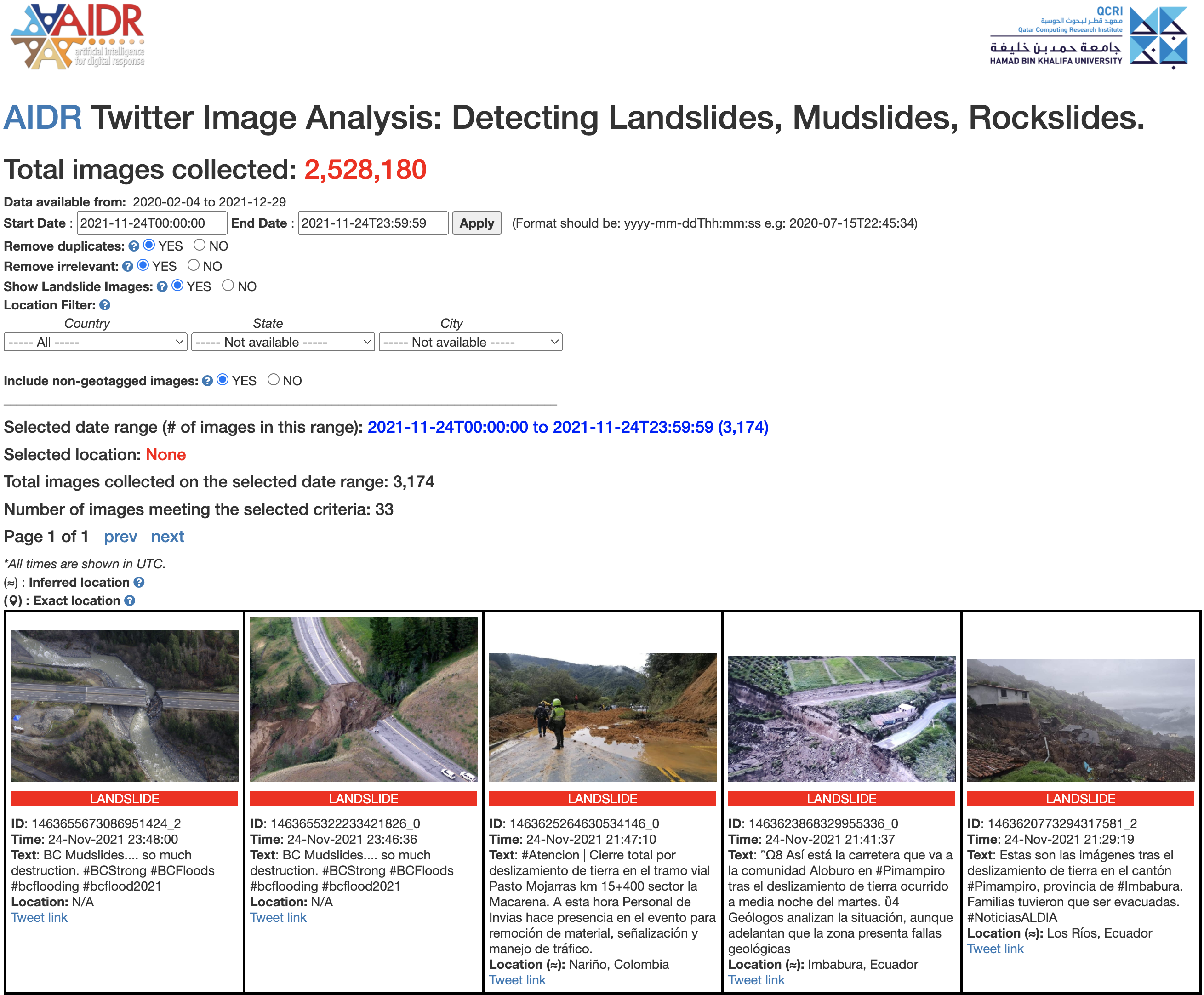Click help icon next to Location Filter

click(105, 305)
